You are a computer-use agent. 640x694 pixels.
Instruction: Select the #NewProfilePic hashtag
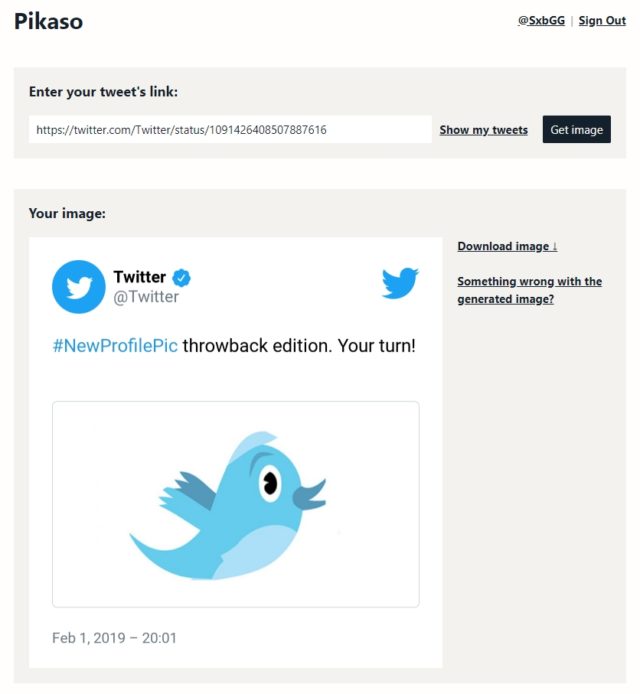tap(115, 346)
